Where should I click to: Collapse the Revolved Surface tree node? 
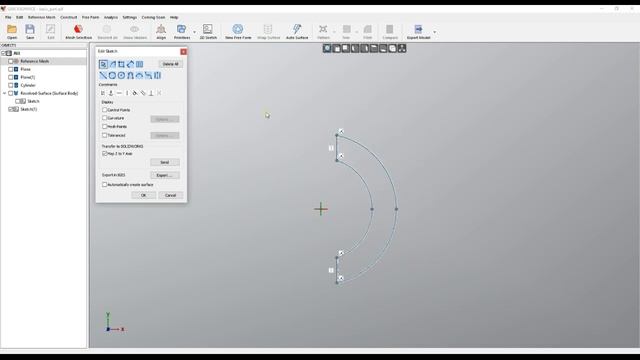[x=4, y=93]
